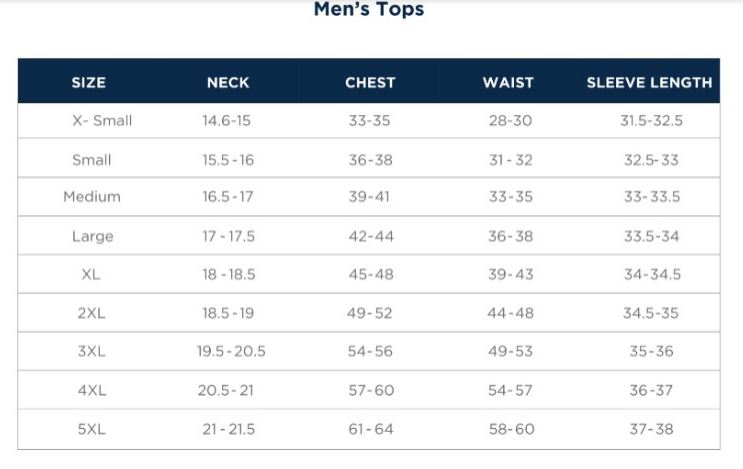The width and height of the screenshot is (743, 469).
Task: Click the neck value 19.5-20.5
Action: point(231,352)
